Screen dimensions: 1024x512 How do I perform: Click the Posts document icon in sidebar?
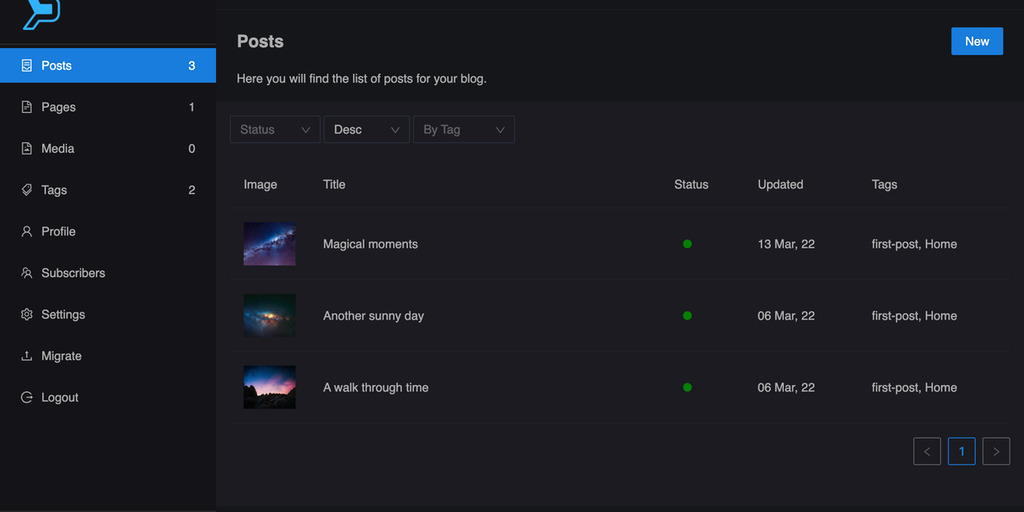[x=27, y=66]
